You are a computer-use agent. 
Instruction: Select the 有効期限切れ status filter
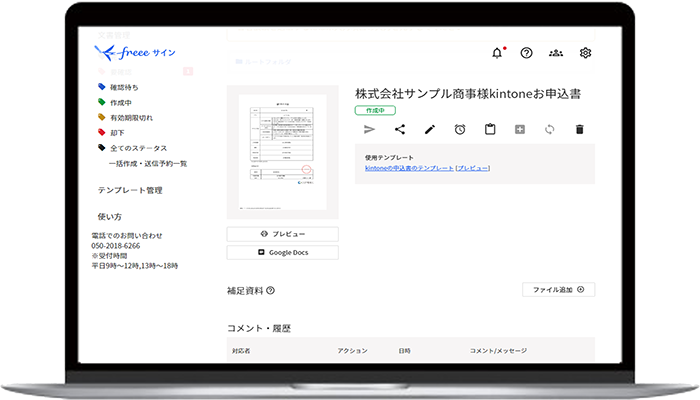click(x=125, y=117)
